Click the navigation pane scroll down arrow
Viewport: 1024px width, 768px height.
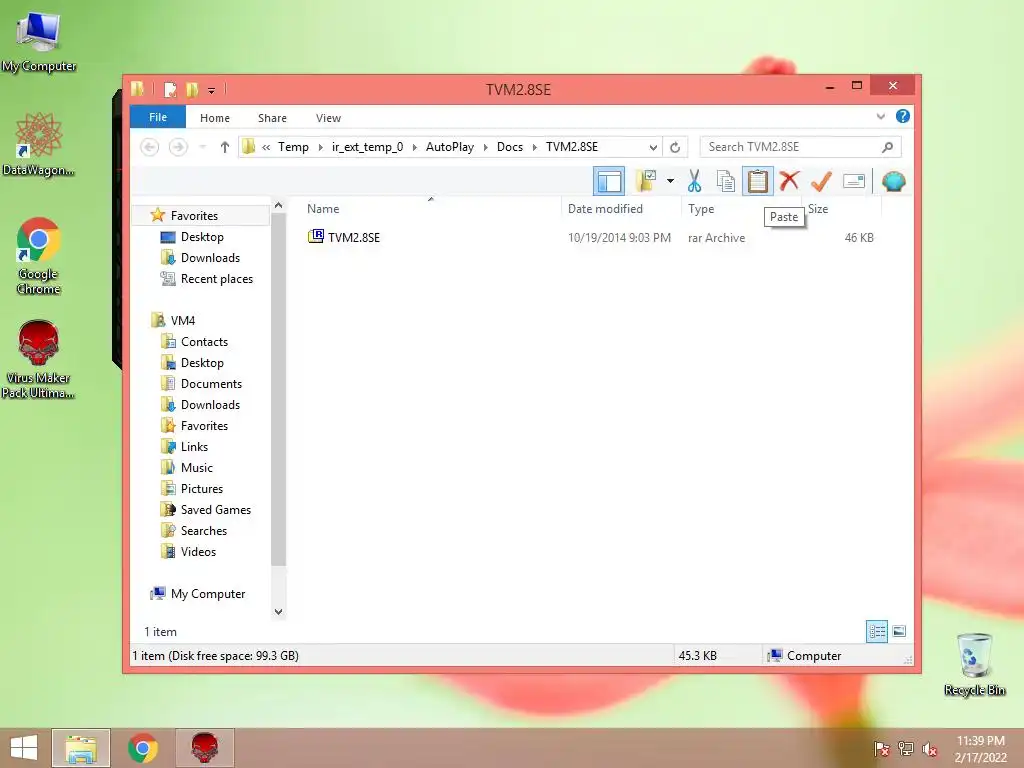click(279, 612)
